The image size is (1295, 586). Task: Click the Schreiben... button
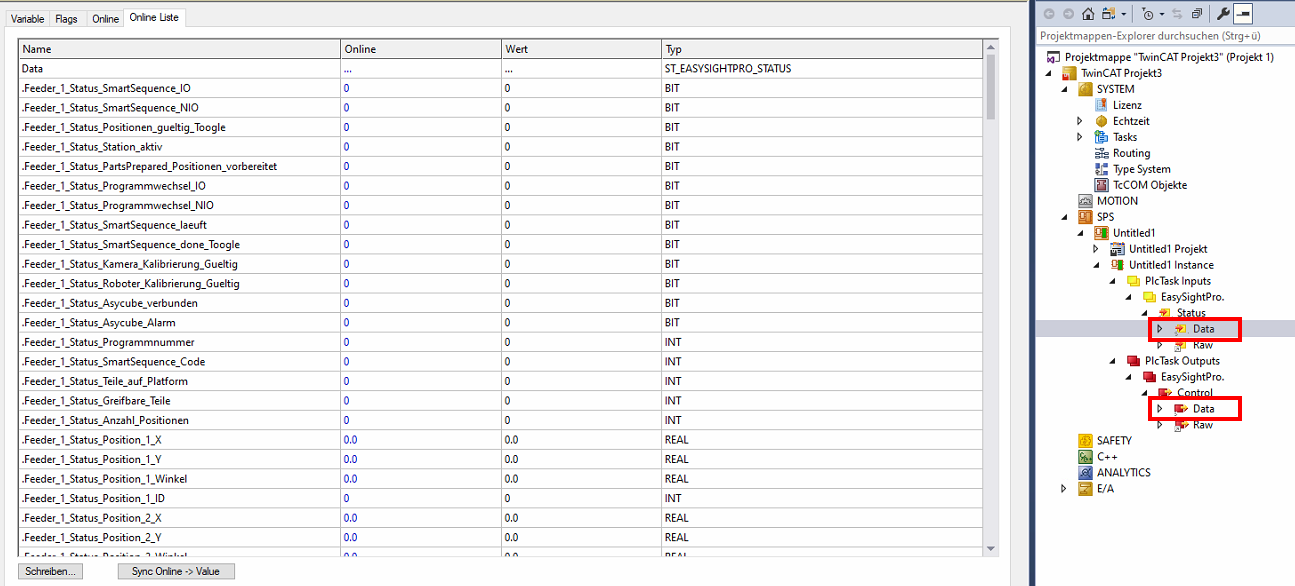(x=49, y=571)
